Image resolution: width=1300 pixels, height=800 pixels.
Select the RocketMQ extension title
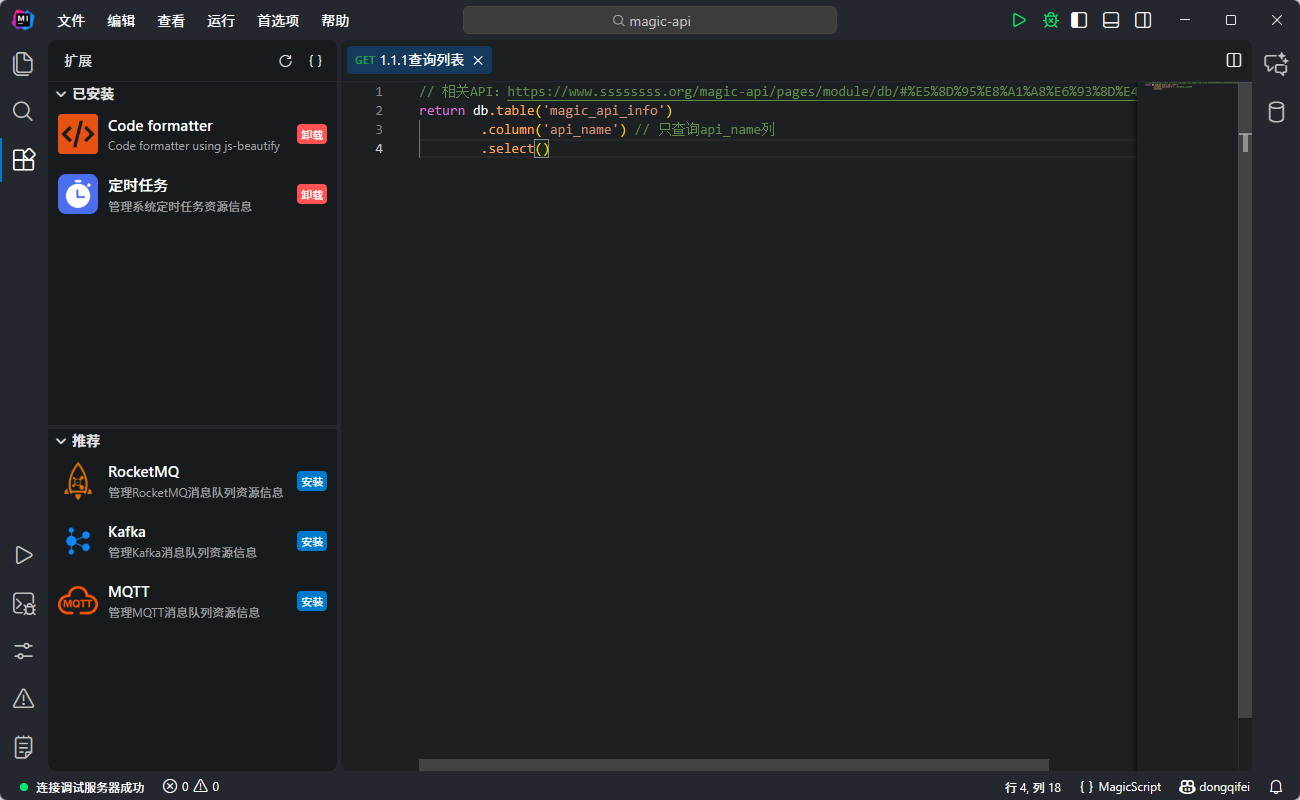click(x=144, y=472)
